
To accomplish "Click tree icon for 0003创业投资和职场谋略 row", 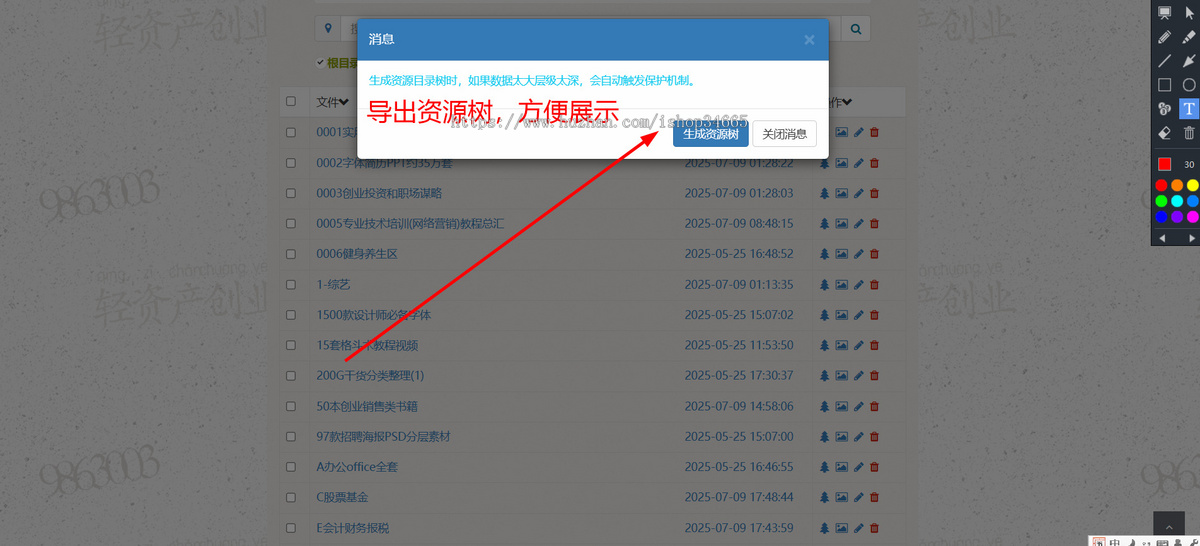I will click(x=825, y=193).
